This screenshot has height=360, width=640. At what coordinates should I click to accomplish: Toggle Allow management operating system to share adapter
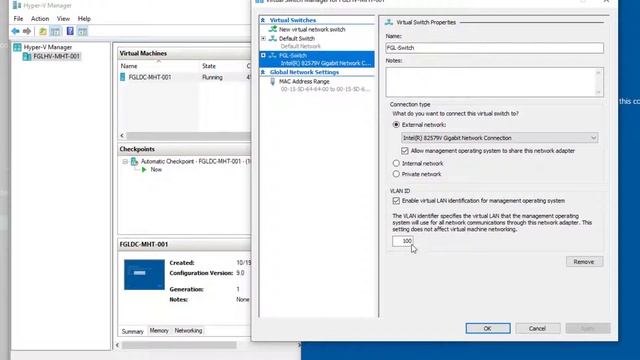coord(404,151)
